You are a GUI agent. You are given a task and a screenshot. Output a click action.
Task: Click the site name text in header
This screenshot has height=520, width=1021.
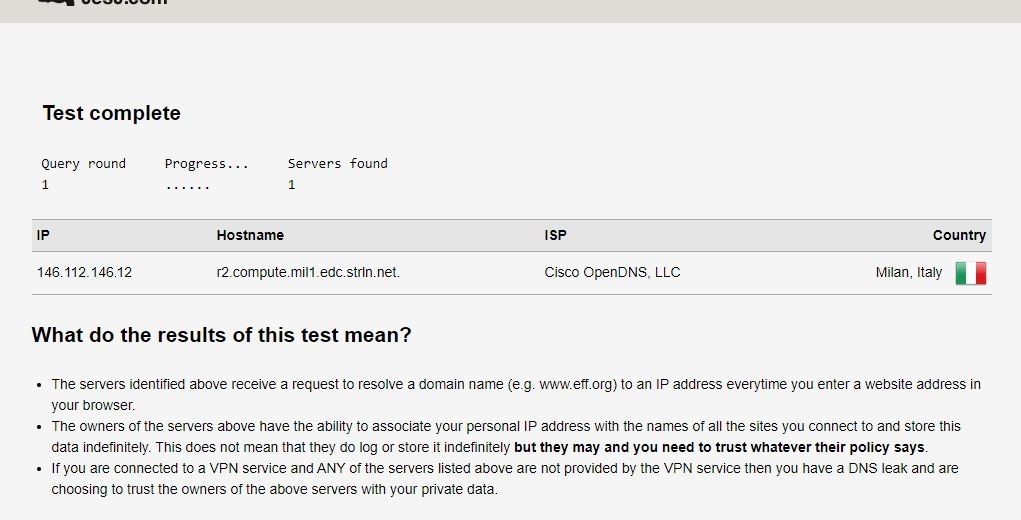tap(124, 3)
